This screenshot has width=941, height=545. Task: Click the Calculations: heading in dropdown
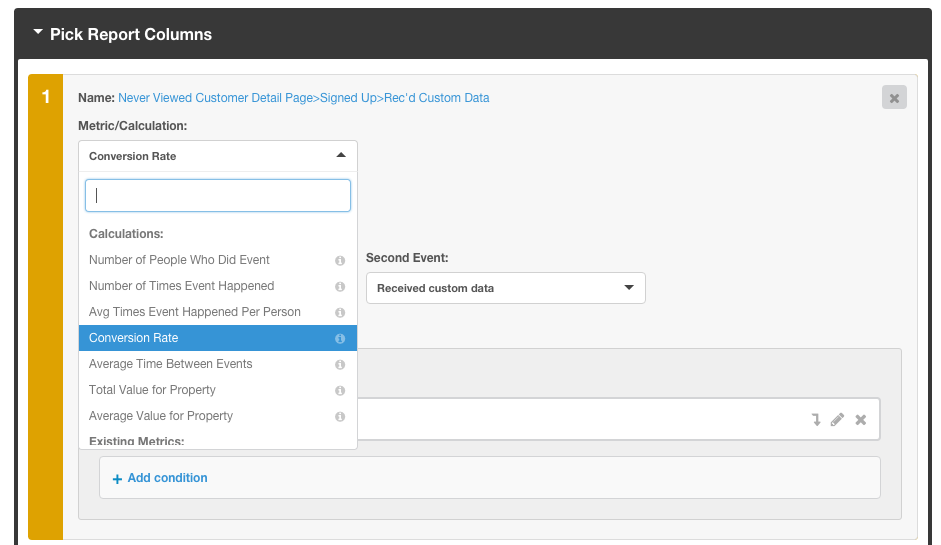pos(126,233)
